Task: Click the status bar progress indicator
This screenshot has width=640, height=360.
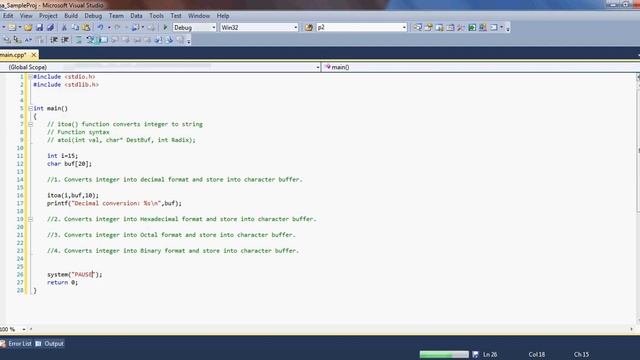Action: click(444, 354)
